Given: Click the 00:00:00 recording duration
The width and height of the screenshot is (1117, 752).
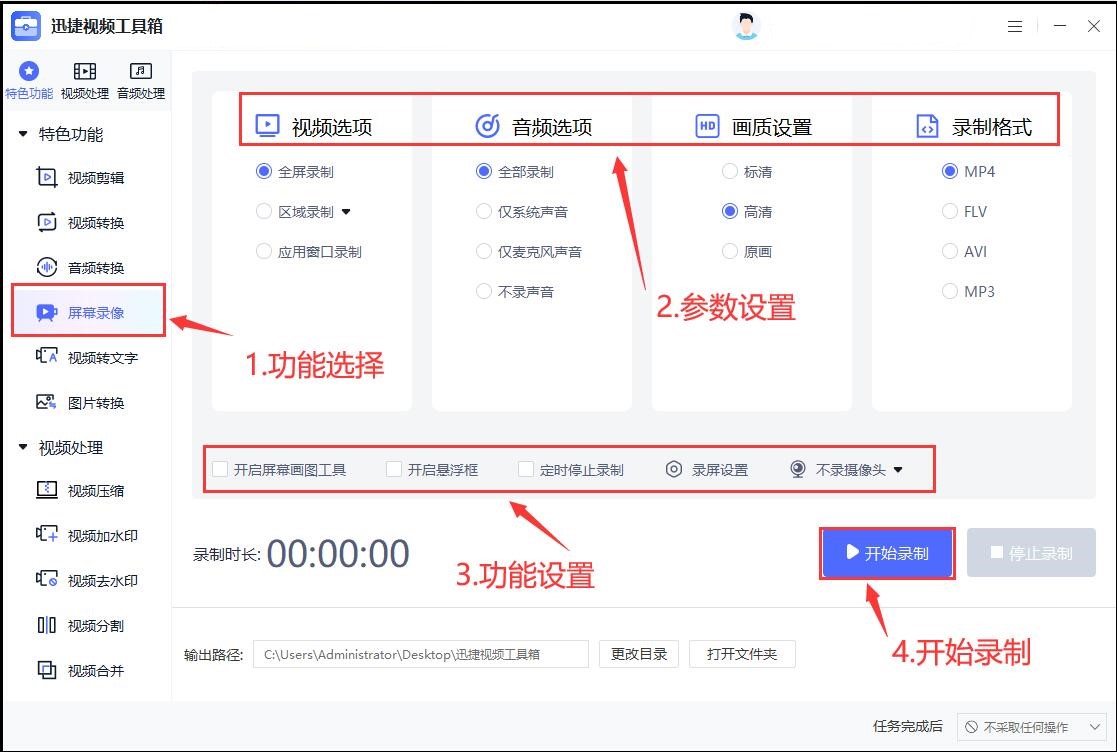Looking at the screenshot, I should tap(338, 553).
